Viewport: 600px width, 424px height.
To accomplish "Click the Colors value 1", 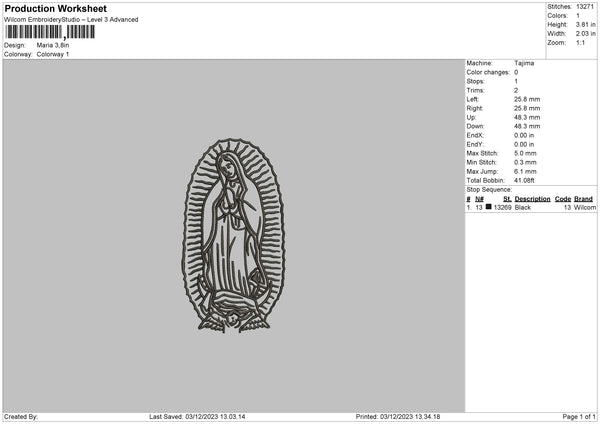I will 578,16.
